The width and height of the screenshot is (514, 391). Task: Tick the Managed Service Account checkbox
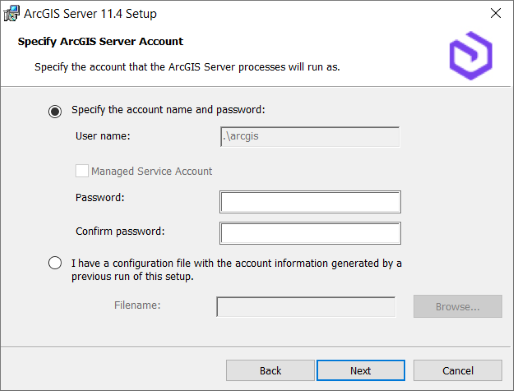click(82, 171)
